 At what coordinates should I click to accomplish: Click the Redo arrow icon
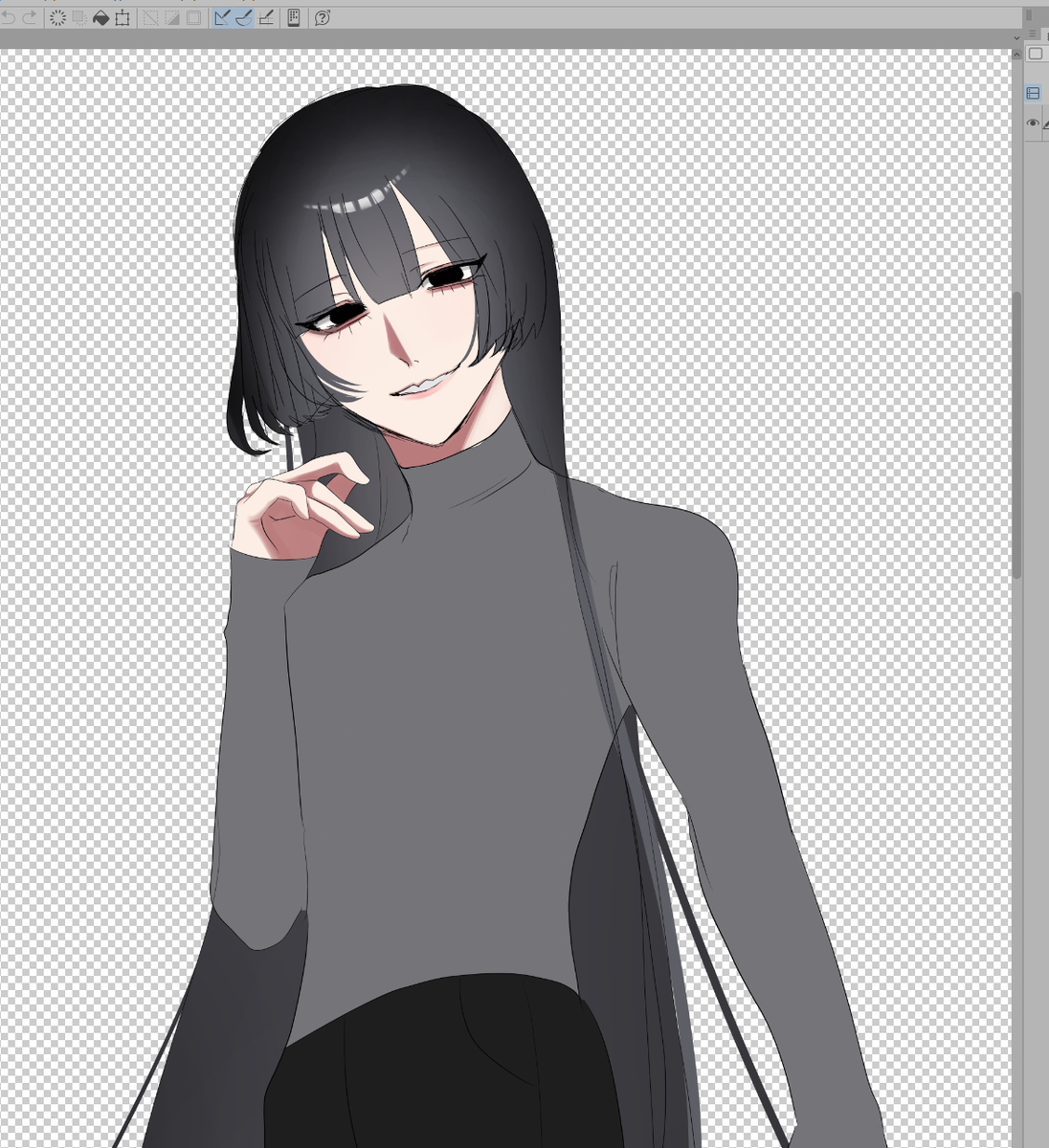(29, 17)
